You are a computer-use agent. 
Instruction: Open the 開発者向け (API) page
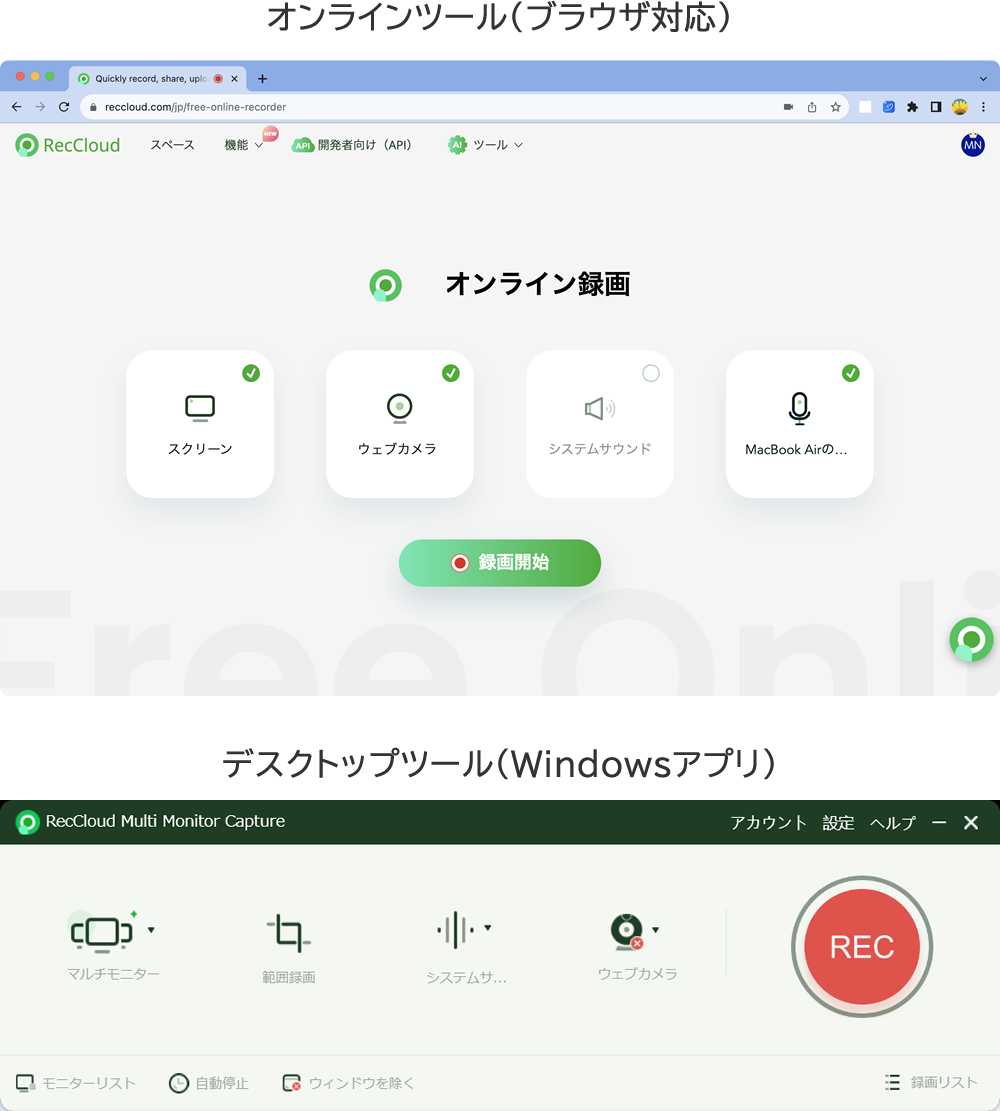point(352,145)
